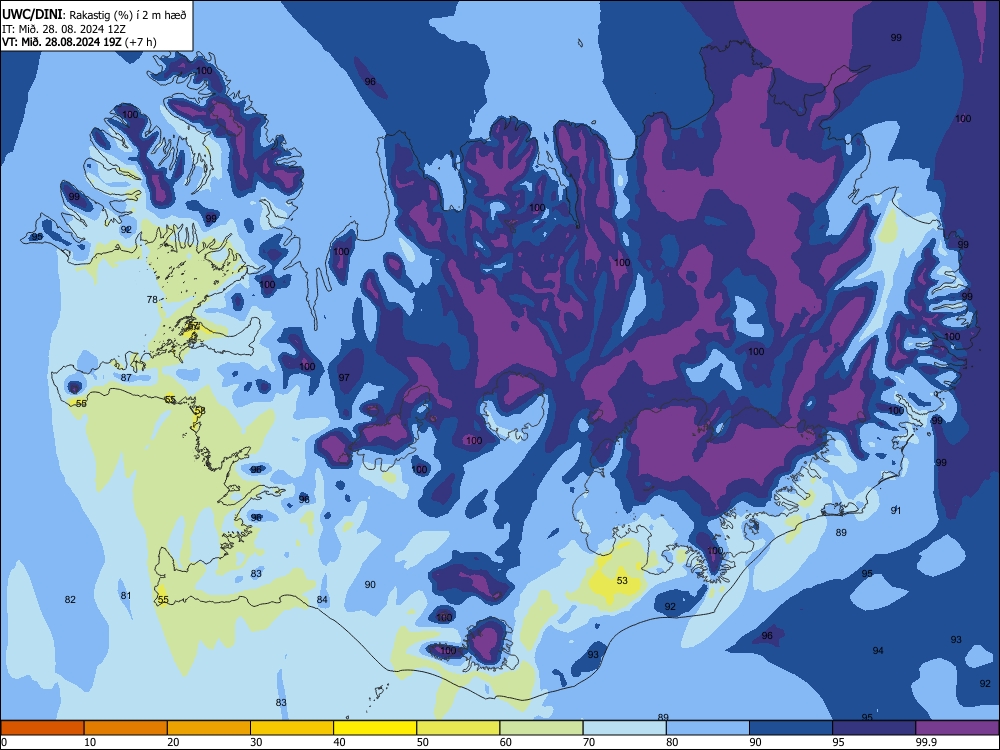Screen dimensions: 1000x750
Task: Click the 81 humidity value on the map
Action: tap(126, 596)
